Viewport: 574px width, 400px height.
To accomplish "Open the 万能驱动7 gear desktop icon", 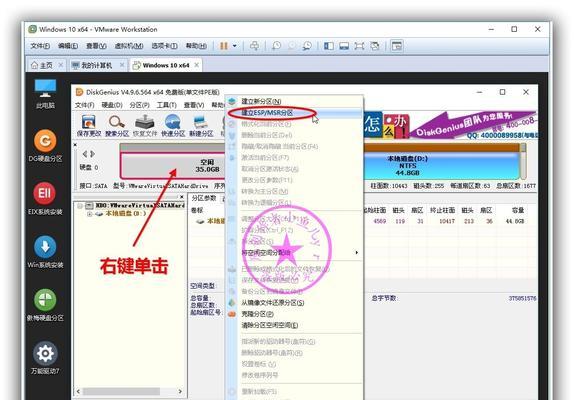I will [x=45, y=358].
